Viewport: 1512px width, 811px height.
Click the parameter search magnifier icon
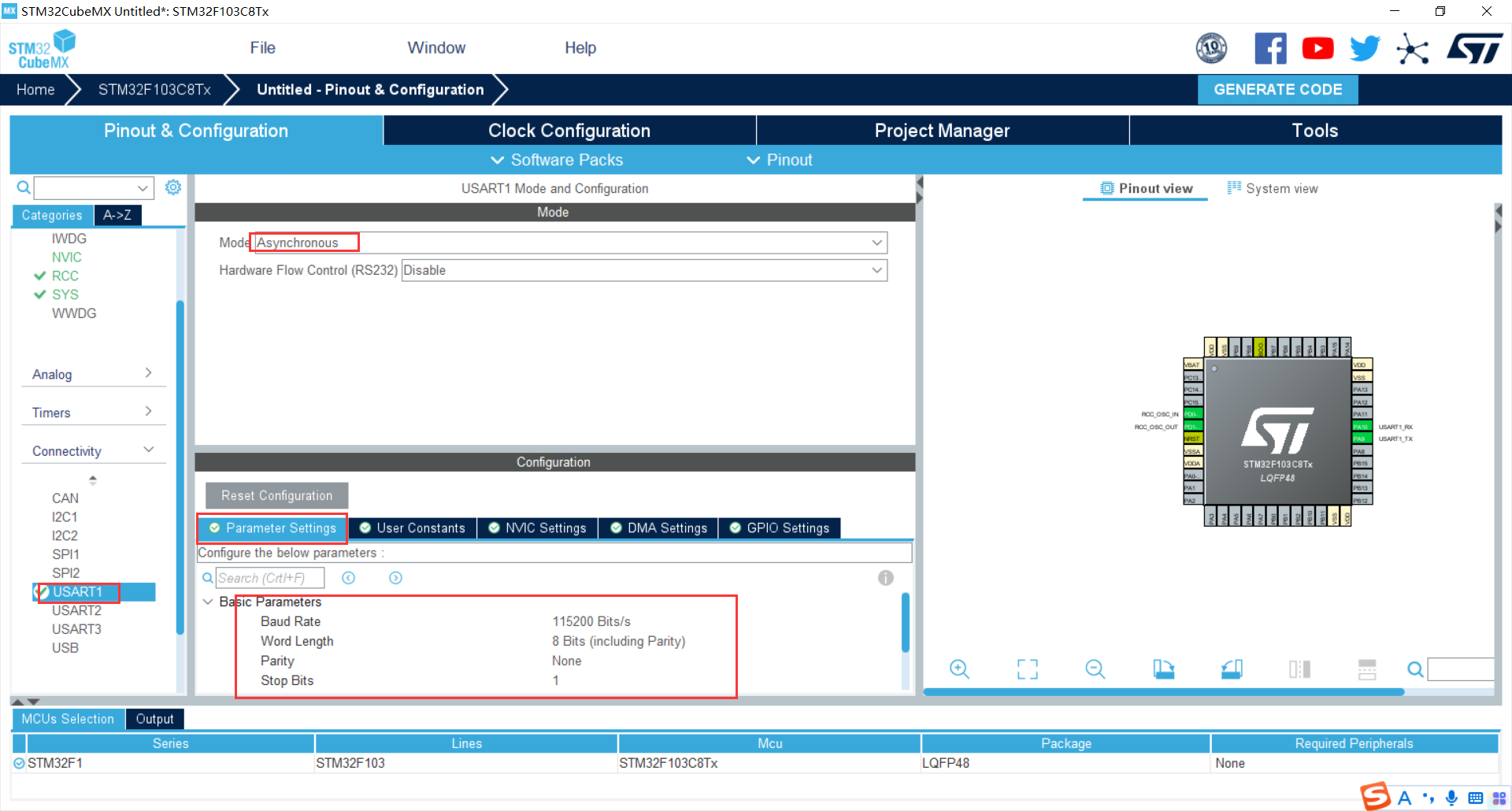coord(207,578)
